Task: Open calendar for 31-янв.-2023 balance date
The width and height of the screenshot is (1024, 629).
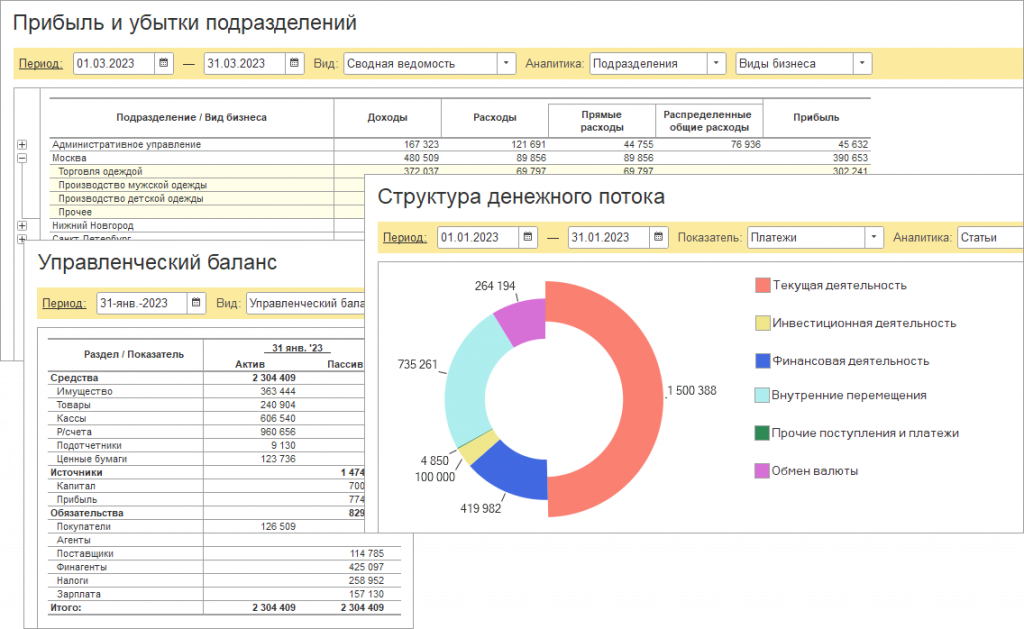Action: point(196,303)
